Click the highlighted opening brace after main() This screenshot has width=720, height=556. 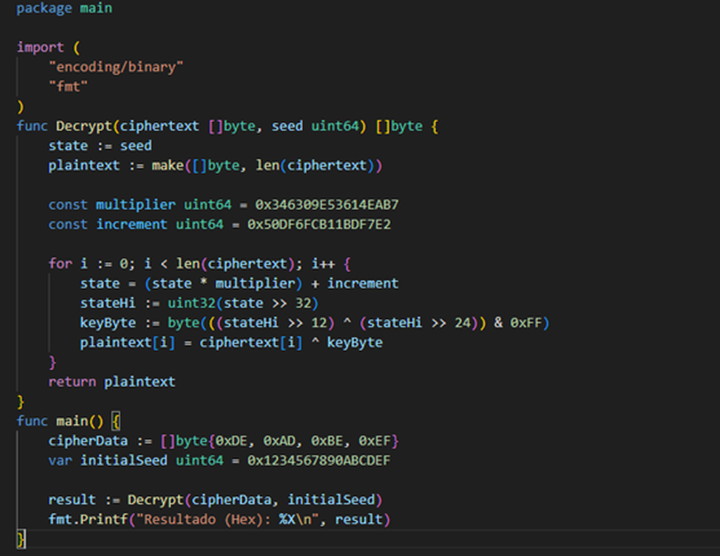tap(115, 421)
